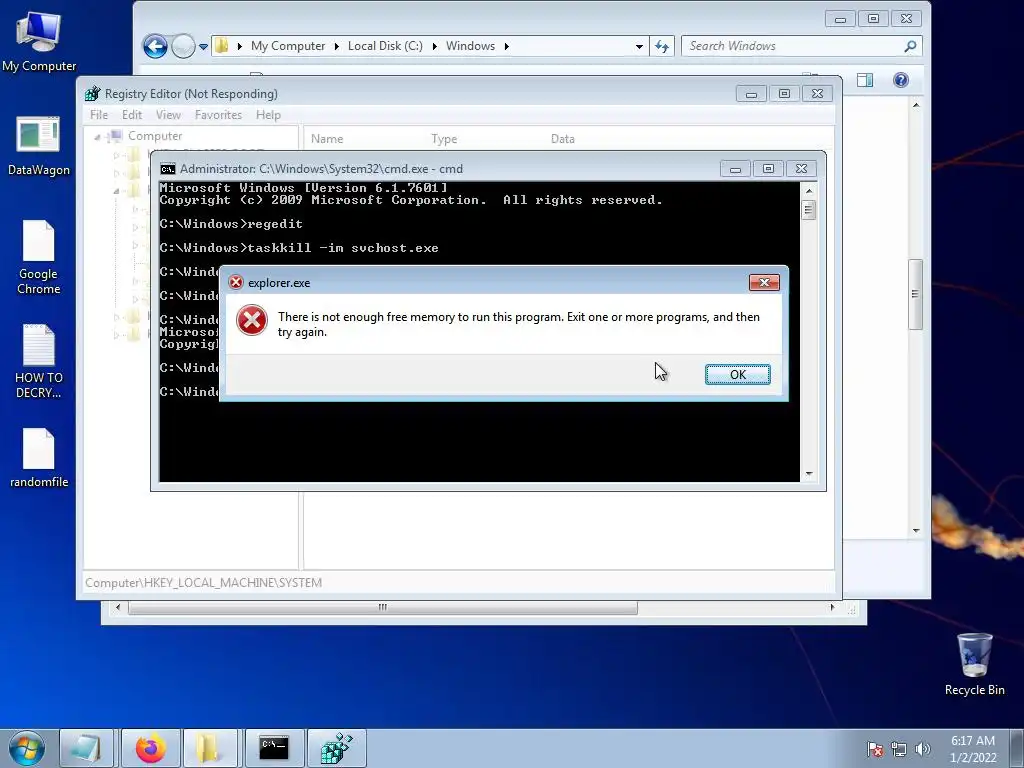Viewport: 1024px width, 768px height.
Task: Expand the arrow after Windows breadcrumb
Action: pyautogui.click(x=506, y=46)
